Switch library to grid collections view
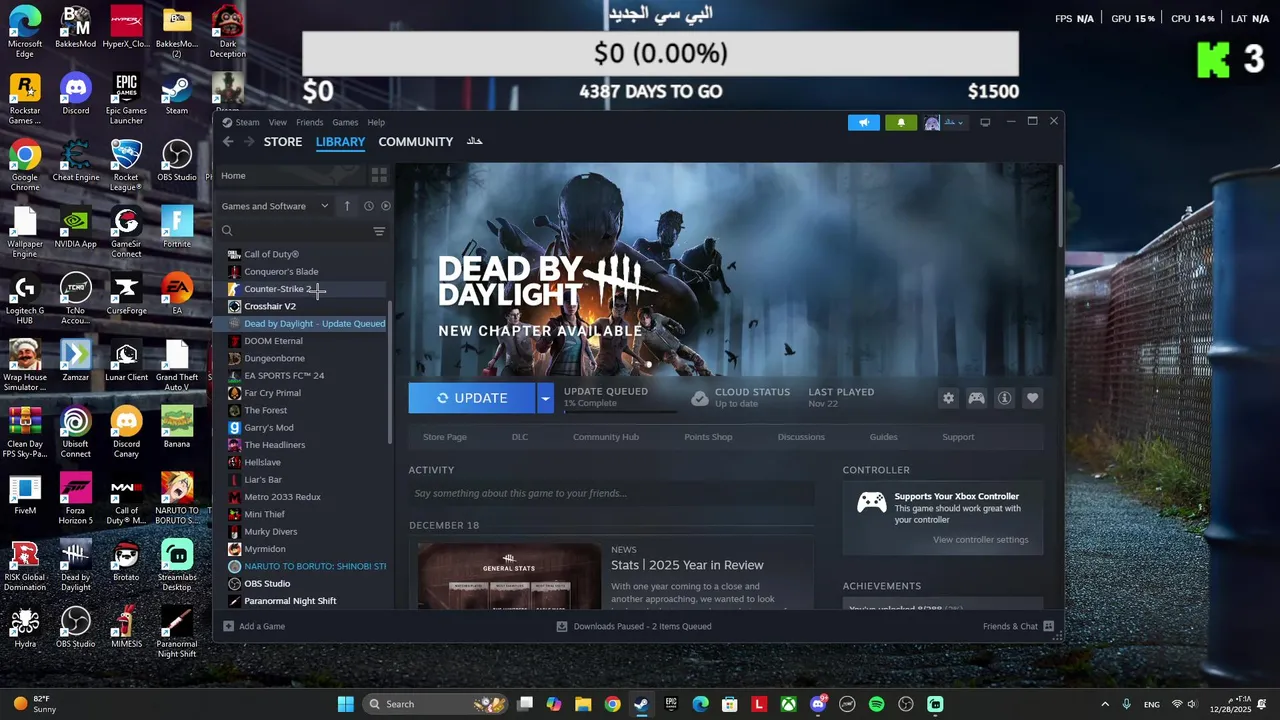Viewport: 1280px width, 720px height. click(x=379, y=175)
